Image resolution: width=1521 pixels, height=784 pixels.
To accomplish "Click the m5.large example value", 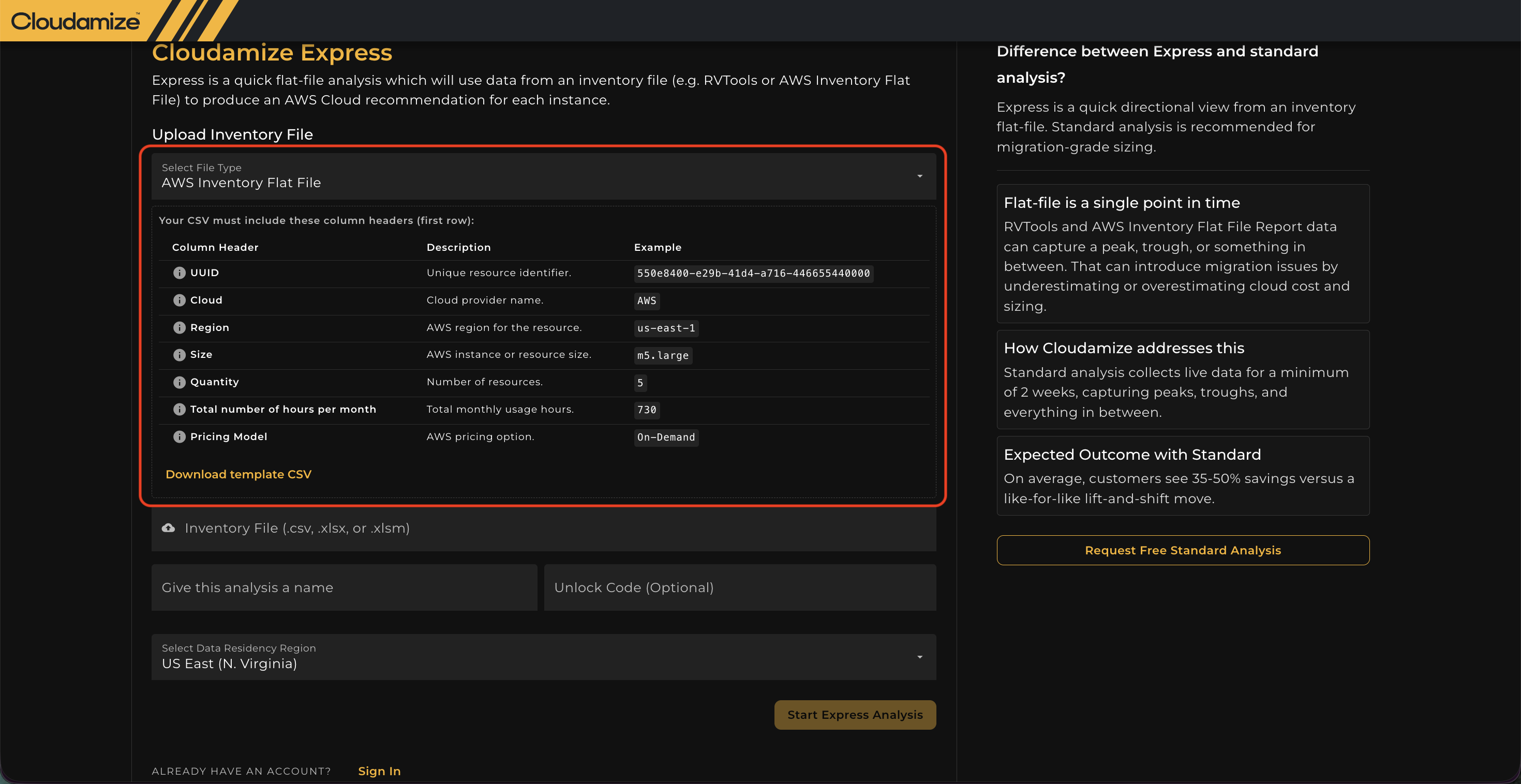I will coord(663,355).
